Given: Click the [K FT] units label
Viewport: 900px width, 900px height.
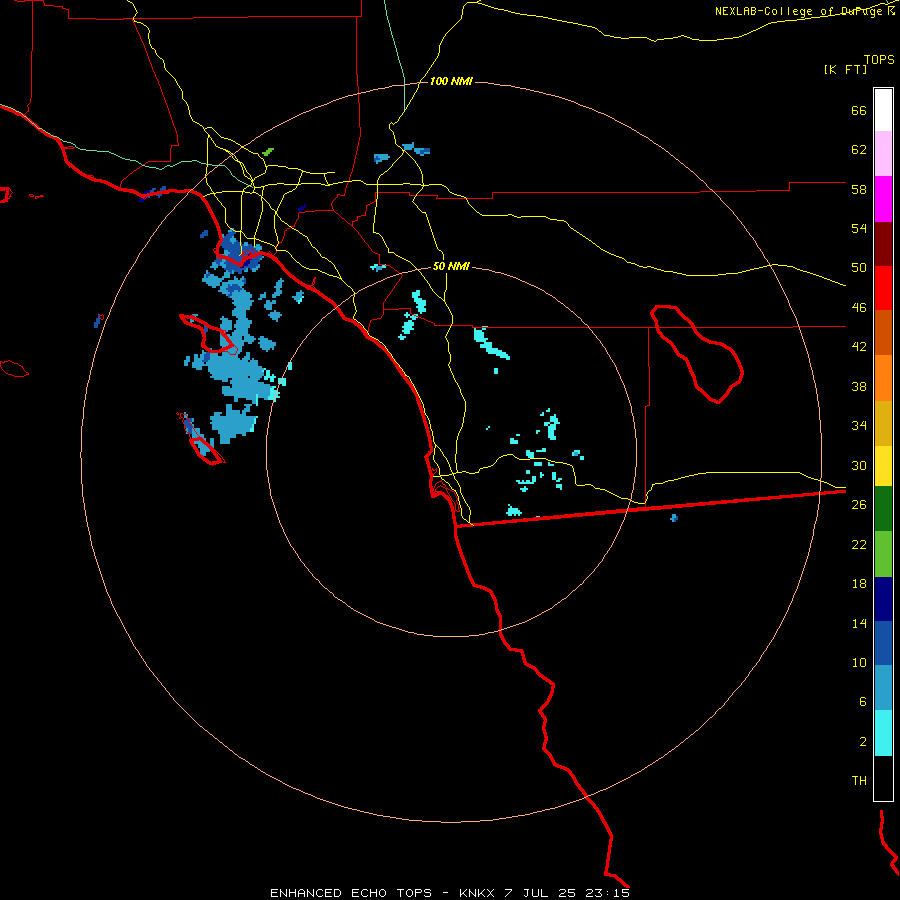Looking at the screenshot, I should click(x=845, y=69).
